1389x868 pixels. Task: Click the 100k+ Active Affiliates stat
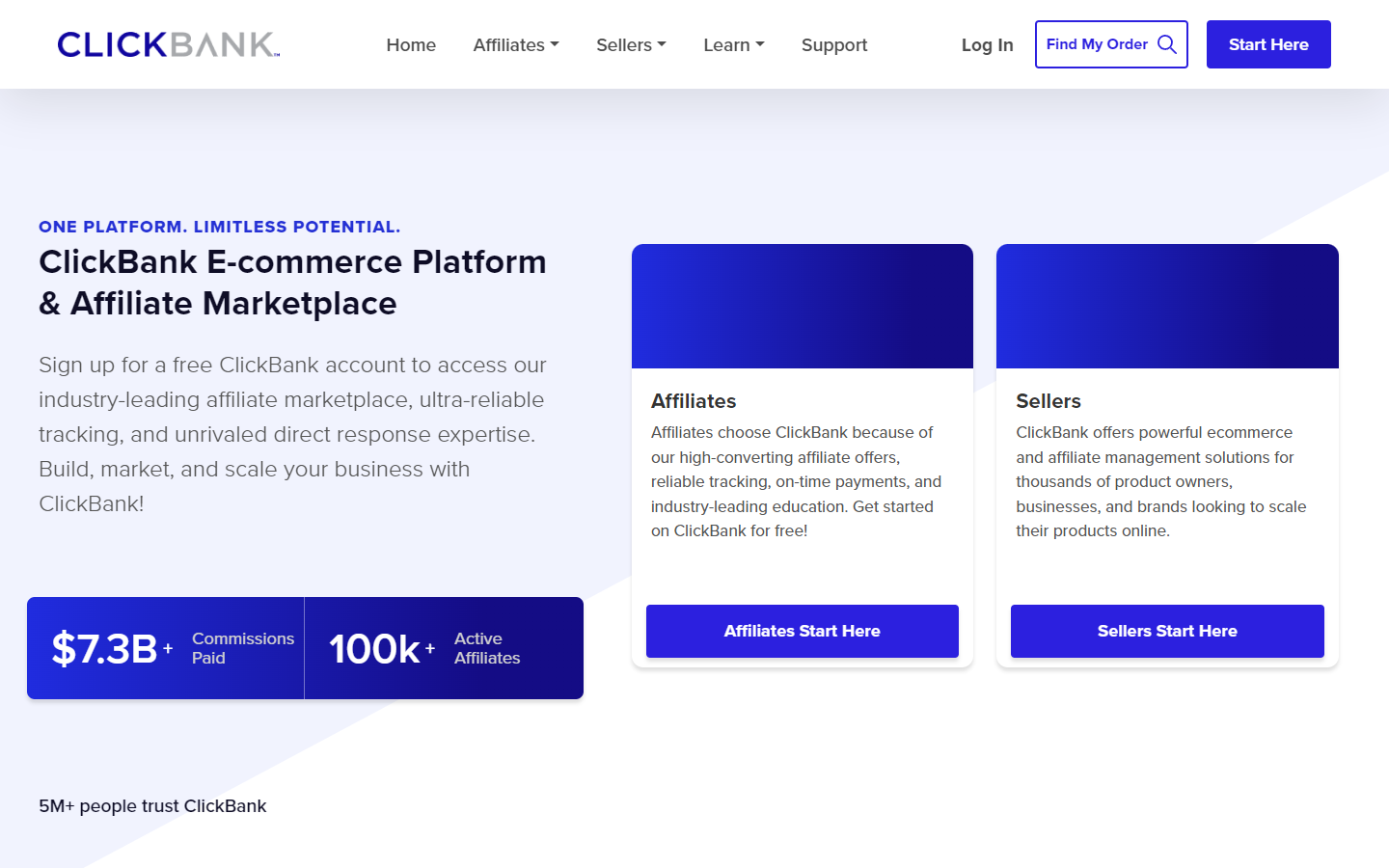tap(444, 648)
